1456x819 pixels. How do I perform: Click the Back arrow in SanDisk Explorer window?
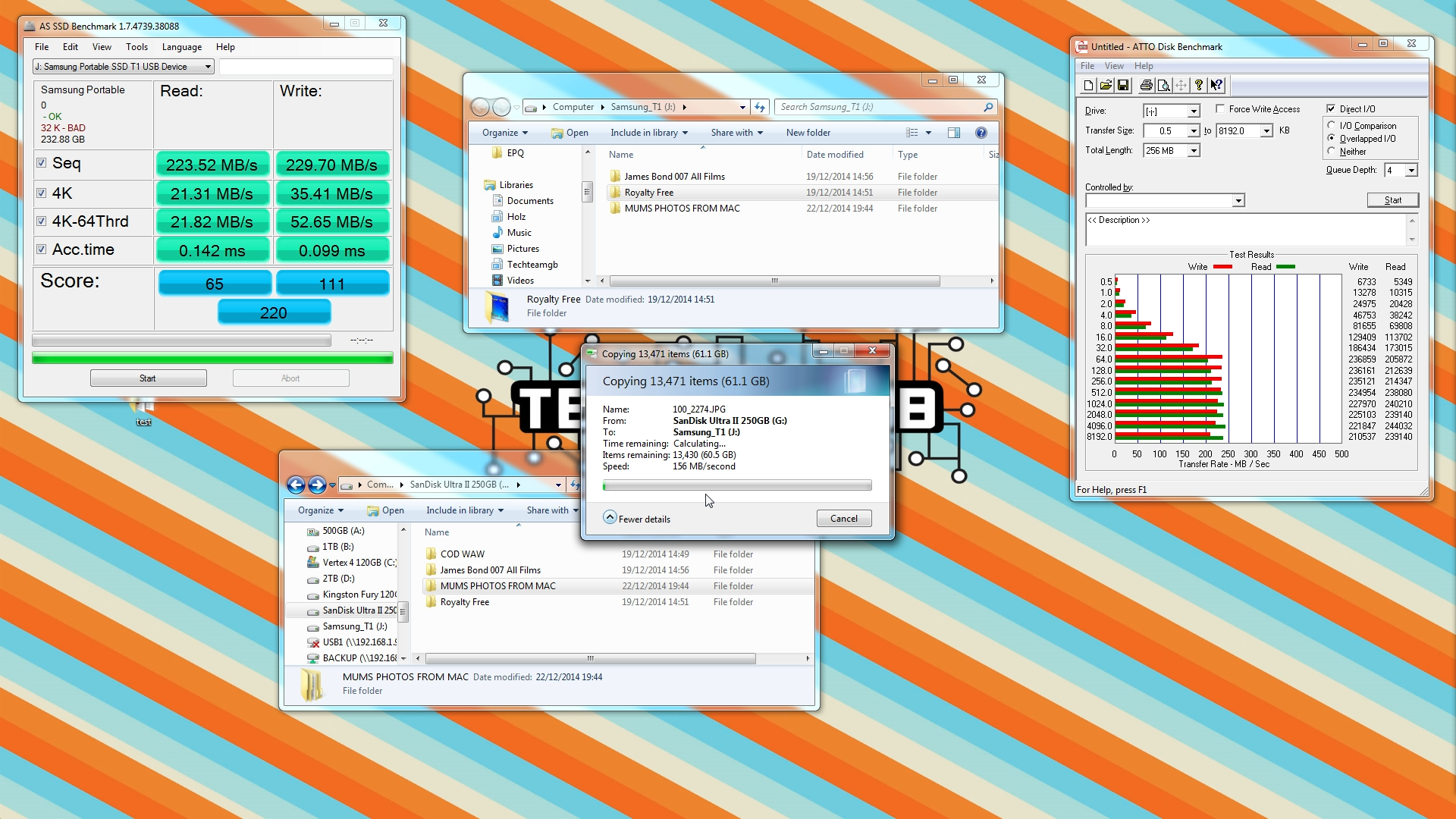[x=297, y=485]
